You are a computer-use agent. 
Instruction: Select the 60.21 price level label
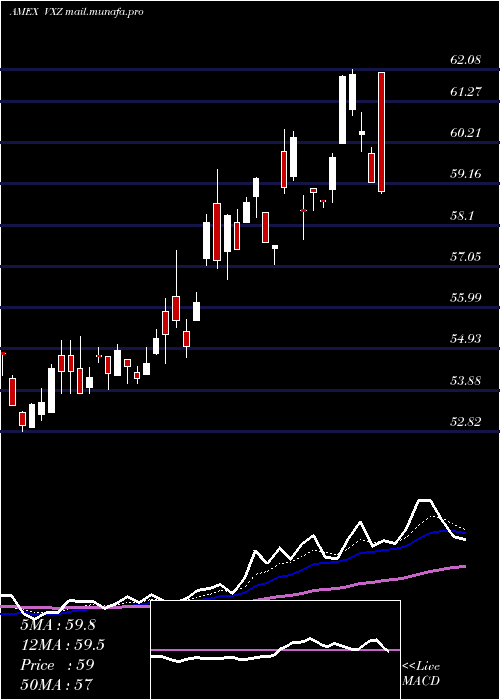[466, 133]
